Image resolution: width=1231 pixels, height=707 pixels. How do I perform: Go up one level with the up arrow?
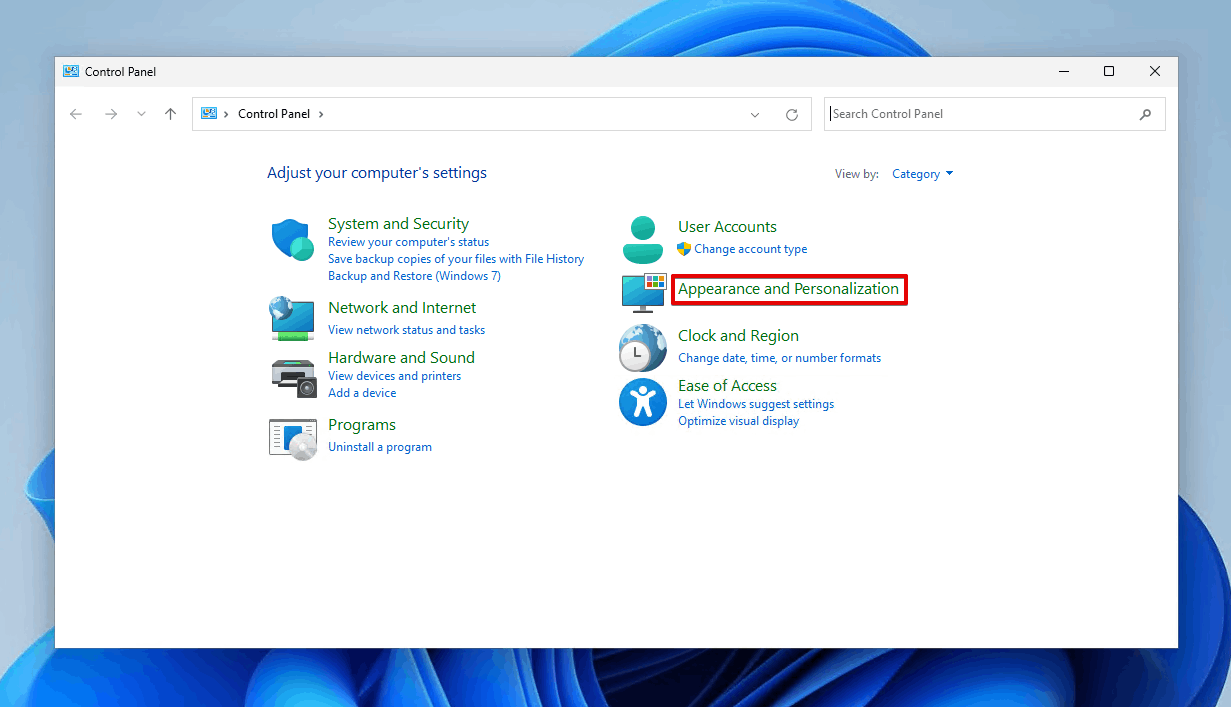click(x=171, y=114)
